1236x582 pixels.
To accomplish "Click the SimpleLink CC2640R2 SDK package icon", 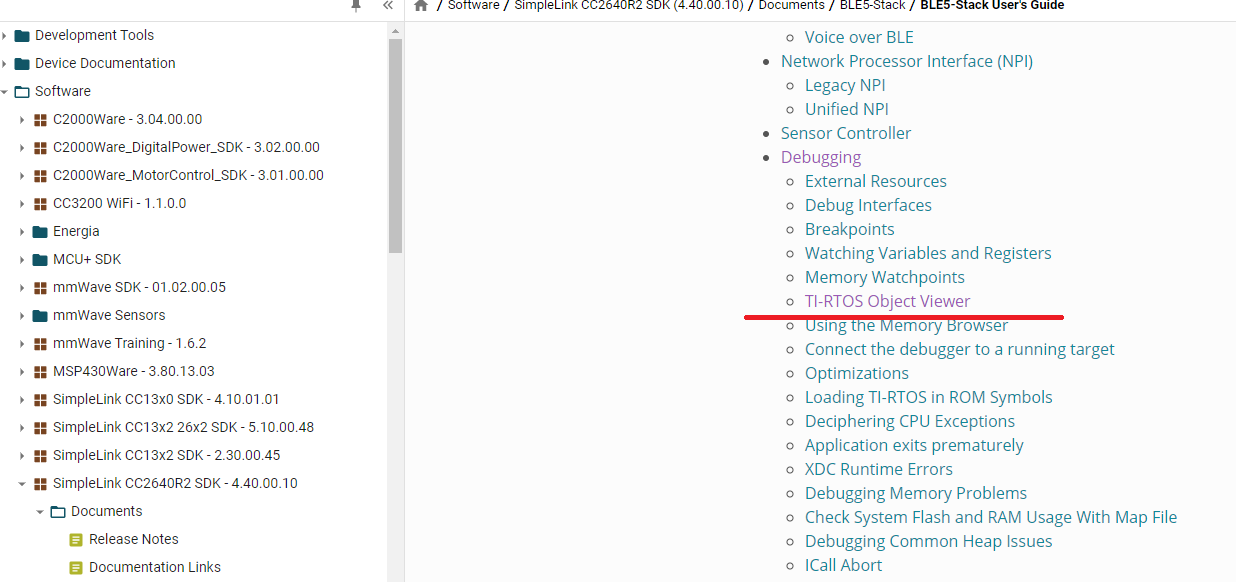I will [x=40, y=483].
